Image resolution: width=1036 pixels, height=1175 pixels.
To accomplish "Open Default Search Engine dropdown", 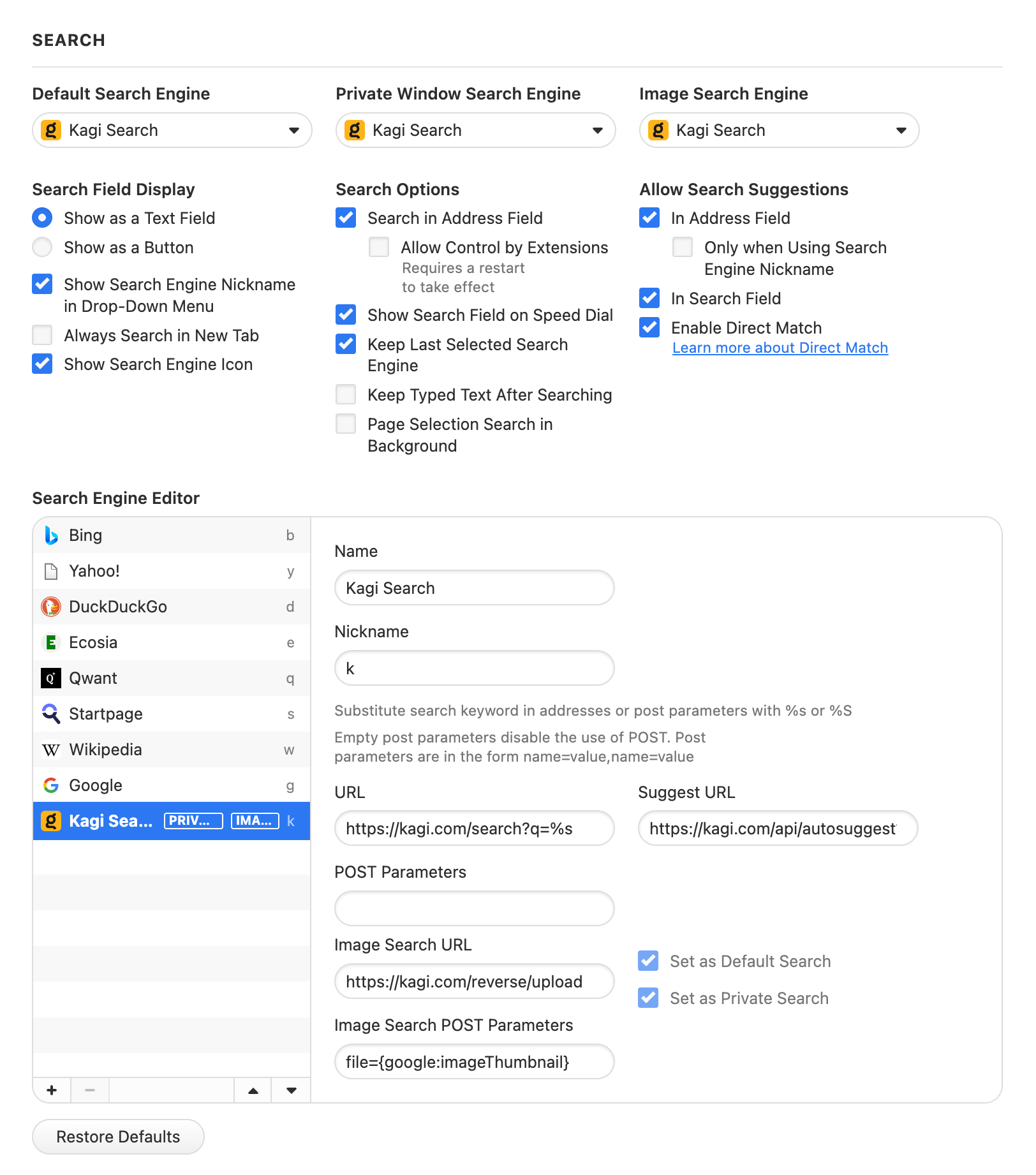I will [172, 130].
